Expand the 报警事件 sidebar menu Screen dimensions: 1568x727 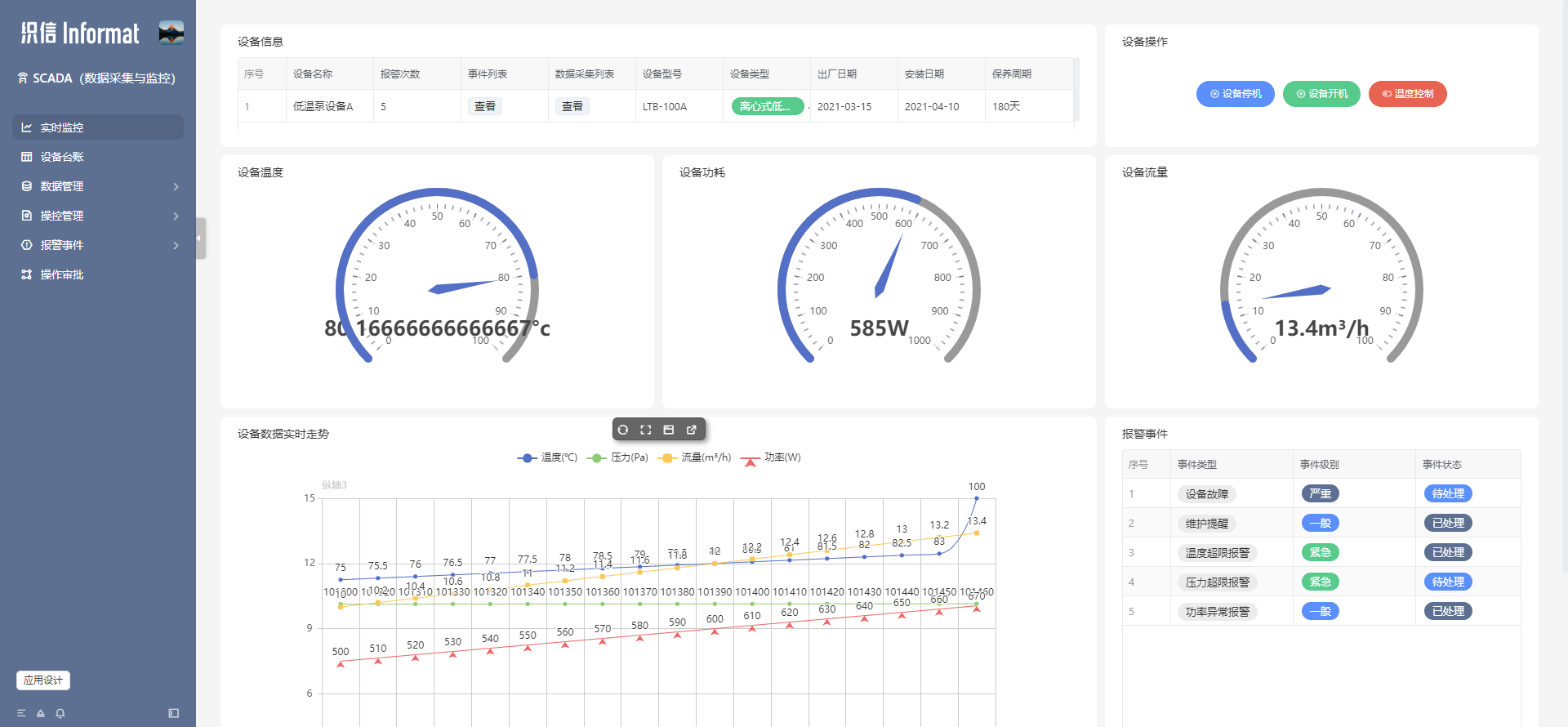98,245
